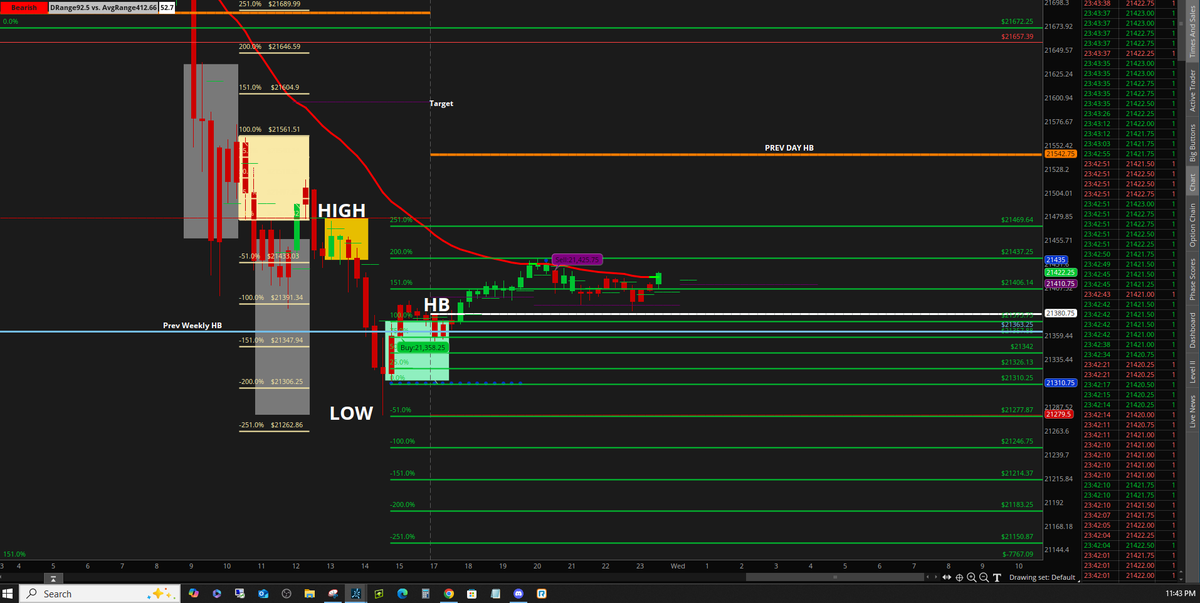Zoom out using the magnifier minus icon
Screen dimensions: 1200x603
984,577
